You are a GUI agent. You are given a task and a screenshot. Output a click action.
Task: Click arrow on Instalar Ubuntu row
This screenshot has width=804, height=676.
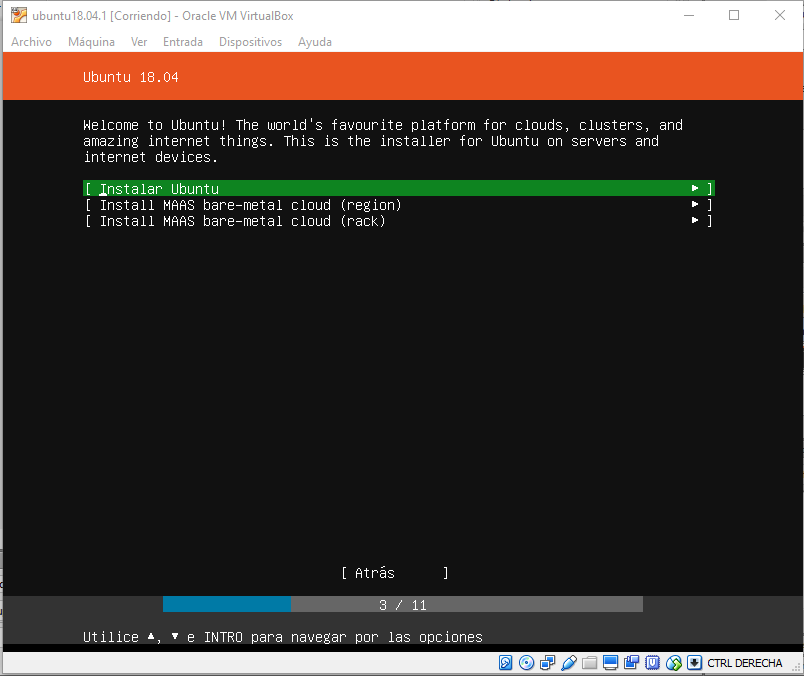click(695, 188)
